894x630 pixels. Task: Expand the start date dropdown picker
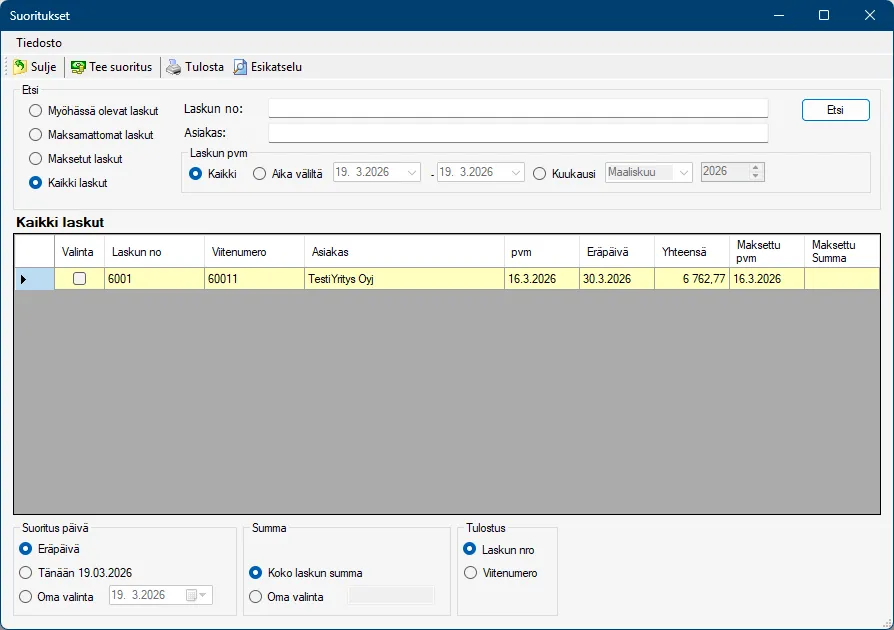(413, 173)
